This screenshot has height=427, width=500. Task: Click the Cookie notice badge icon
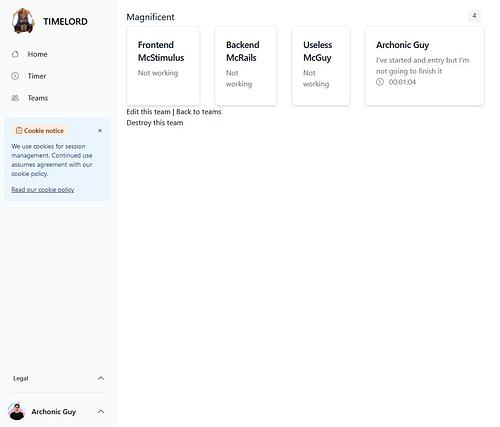point(19,131)
